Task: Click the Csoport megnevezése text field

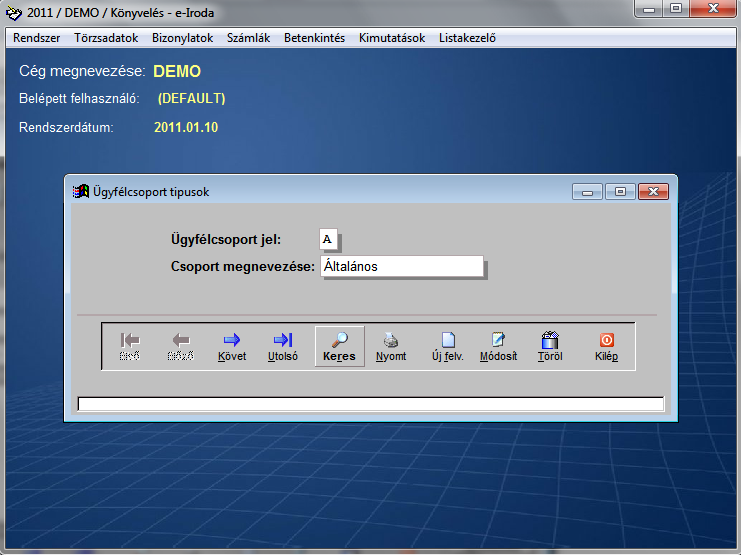Action: pos(401,266)
